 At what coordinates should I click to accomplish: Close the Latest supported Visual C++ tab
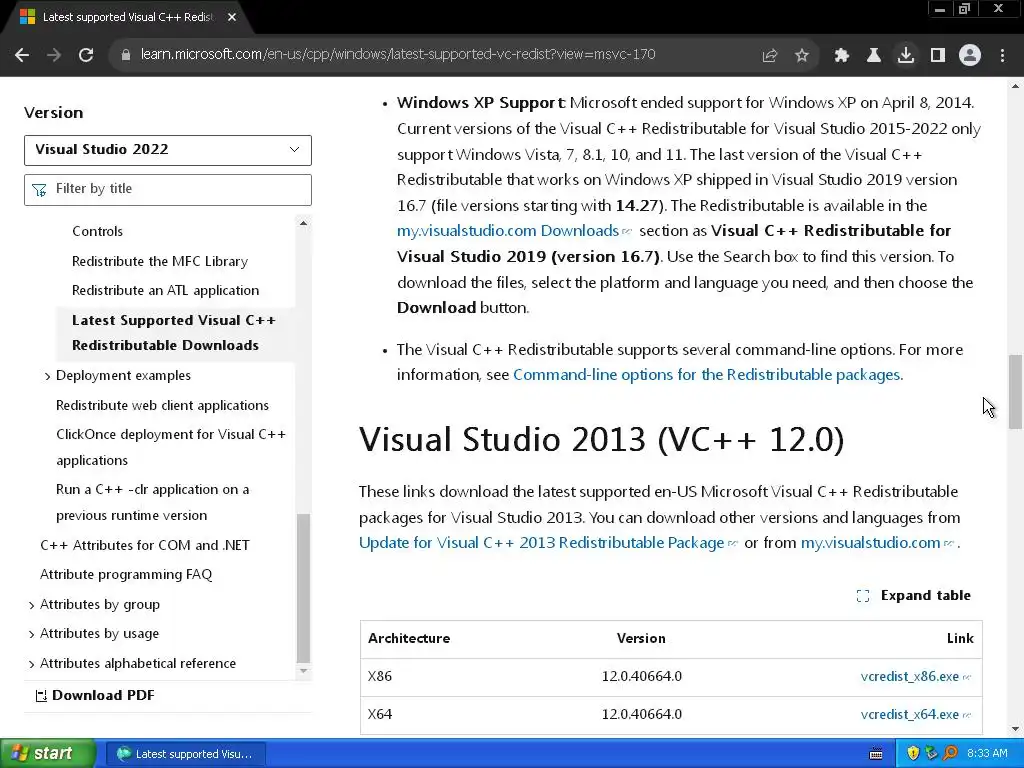[x=232, y=18]
